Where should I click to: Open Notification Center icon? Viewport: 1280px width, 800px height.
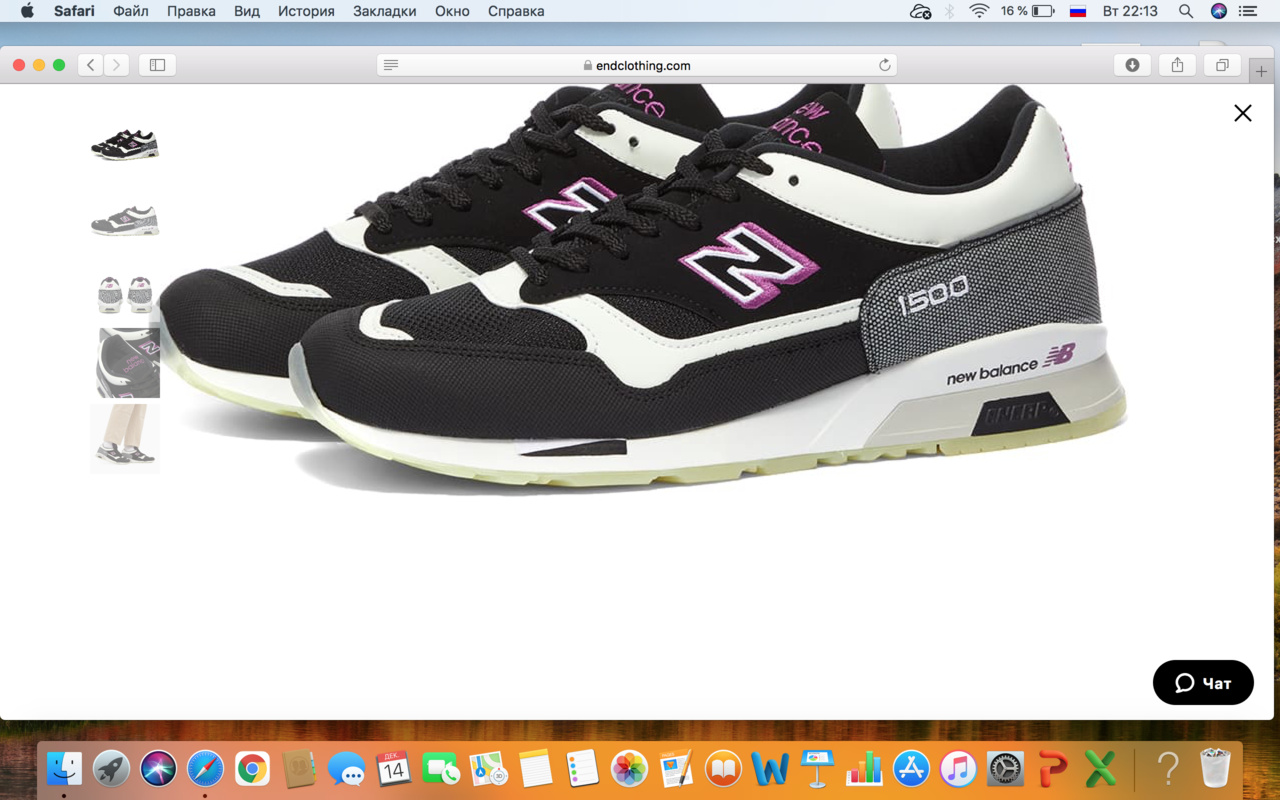pos(1248,11)
